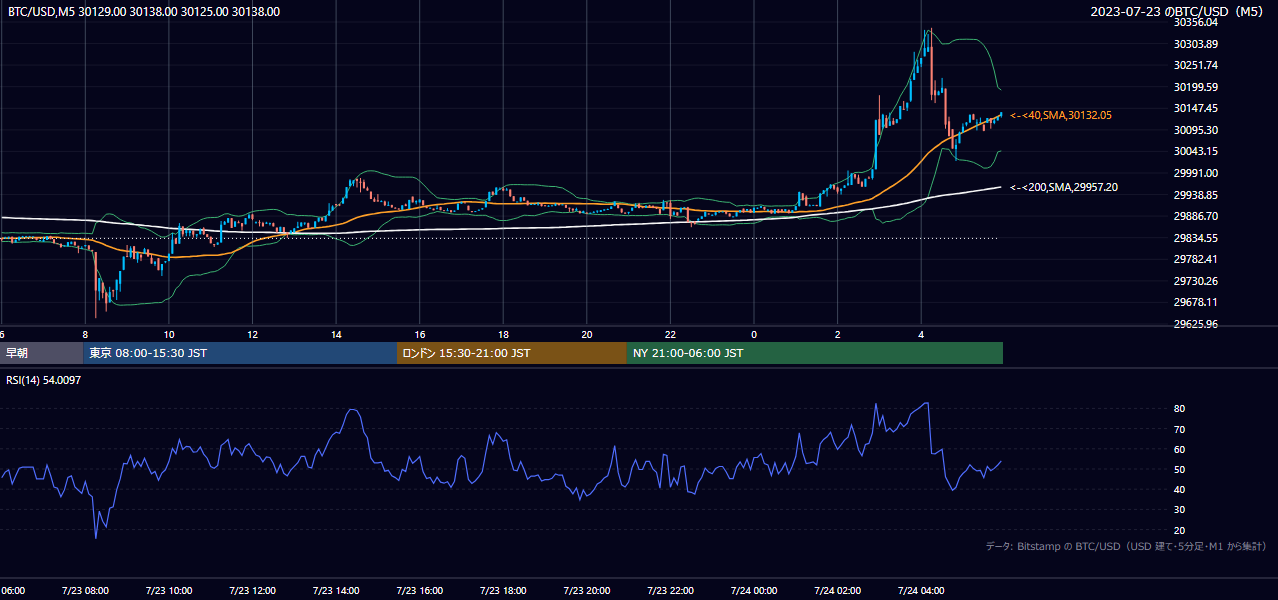Image resolution: width=1278 pixels, height=600 pixels.
Task: Click RSI scale level 80
Action: (x=1180, y=409)
